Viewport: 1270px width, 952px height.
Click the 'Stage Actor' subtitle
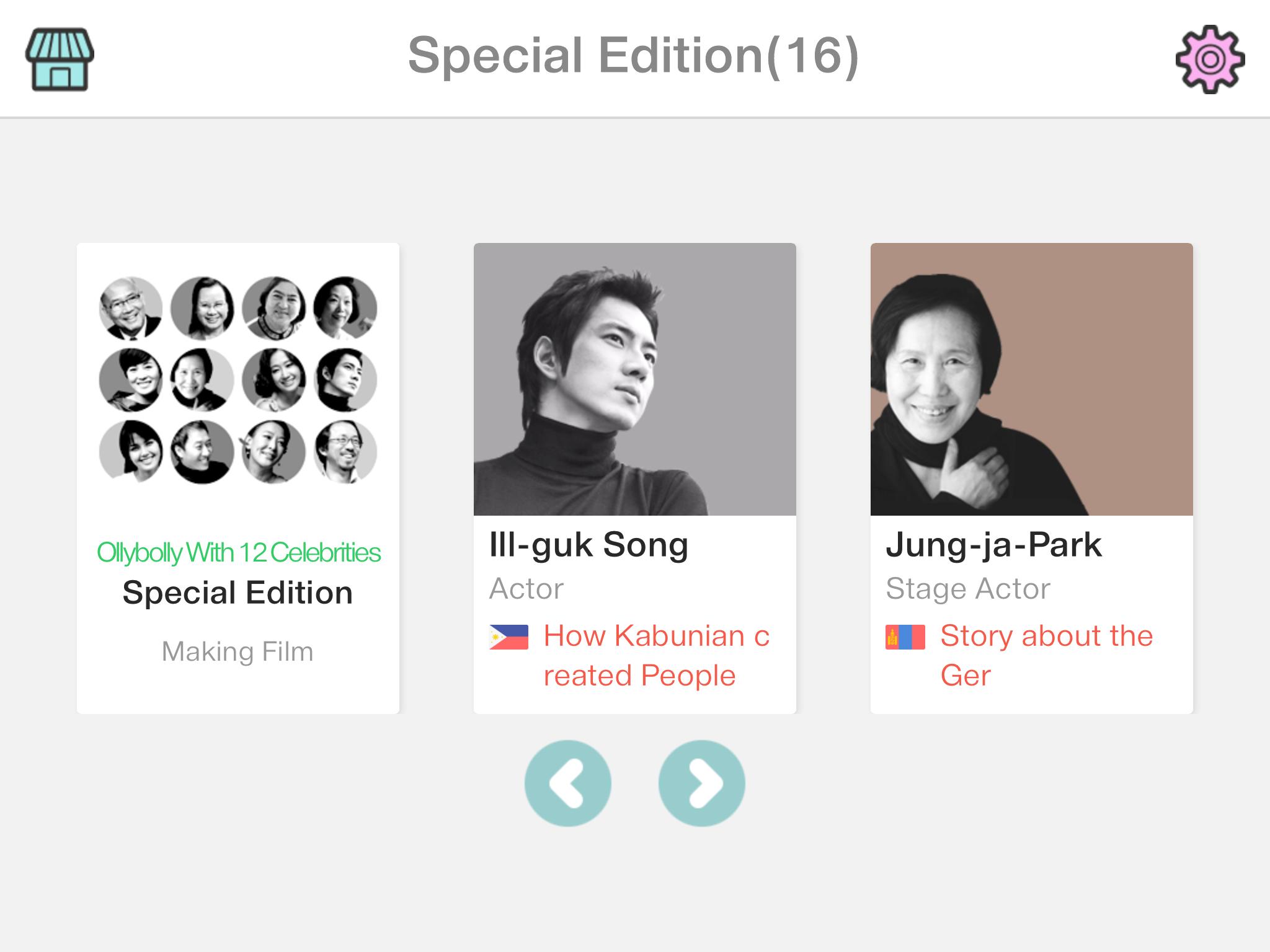pyautogui.click(x=968, y=588)
